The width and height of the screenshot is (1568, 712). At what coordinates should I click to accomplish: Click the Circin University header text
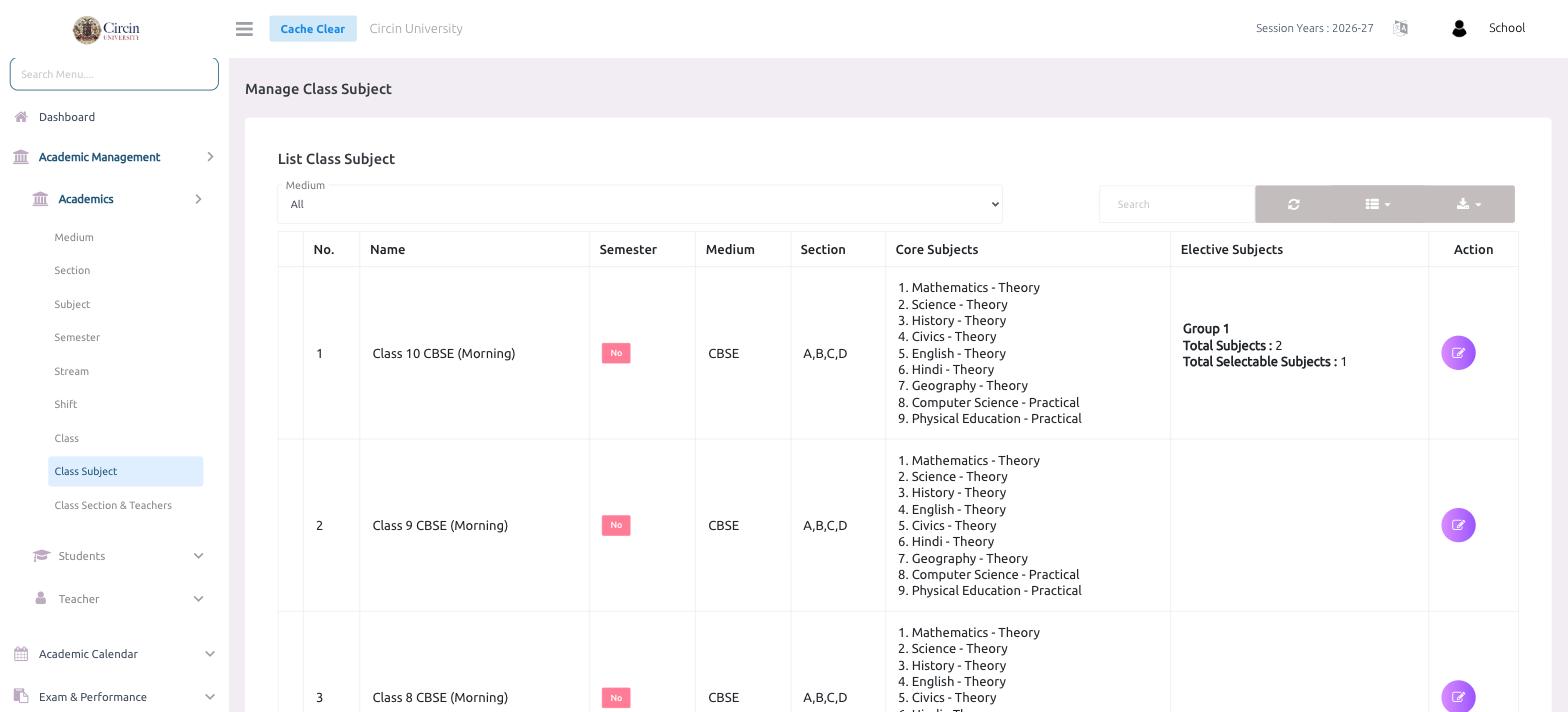pyautogui.click(x=416, y=28)
